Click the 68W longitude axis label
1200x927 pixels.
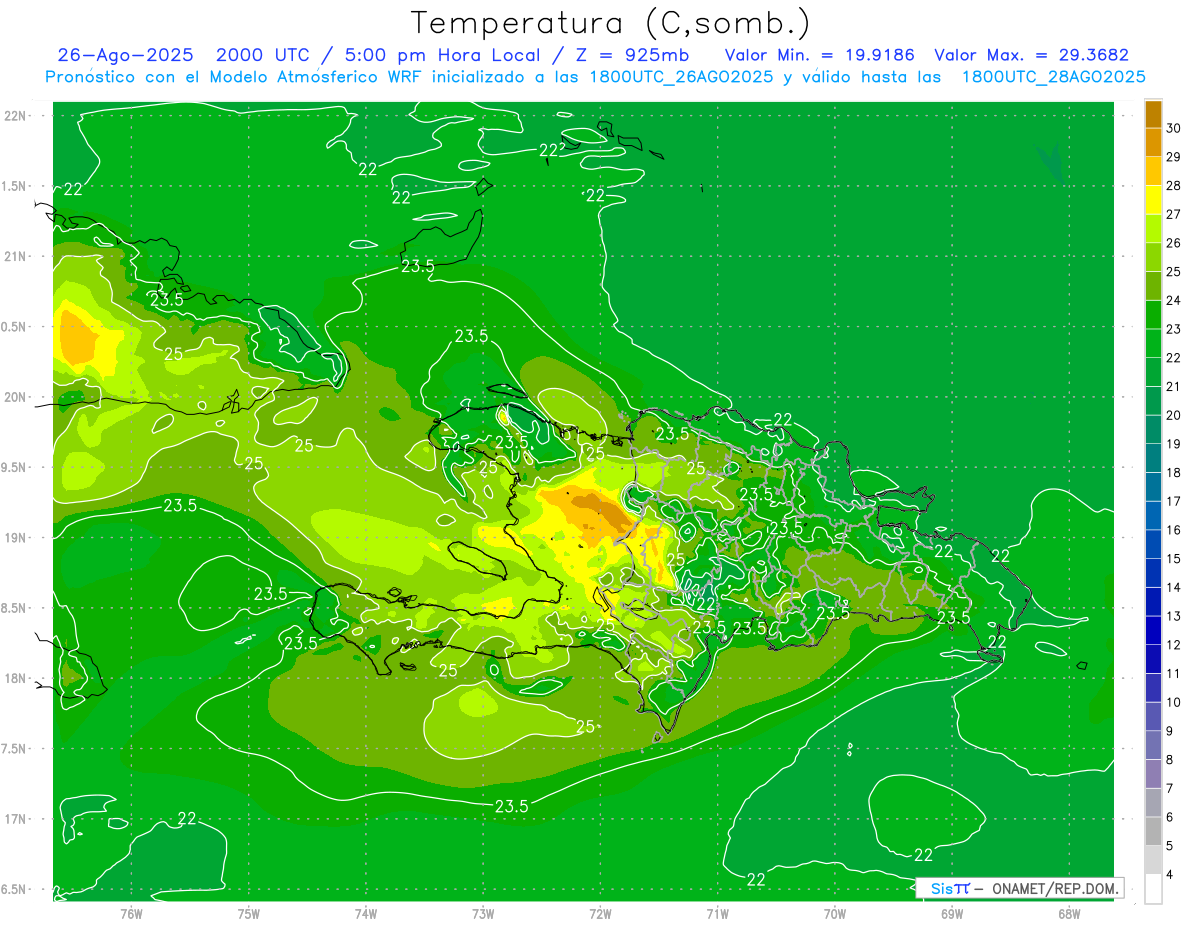[1069, 913]
